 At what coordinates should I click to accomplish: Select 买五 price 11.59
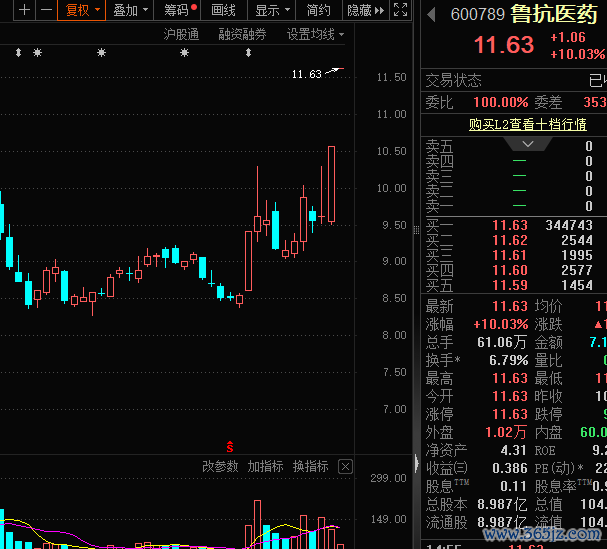pyautogui.click(x=510, y=285)
